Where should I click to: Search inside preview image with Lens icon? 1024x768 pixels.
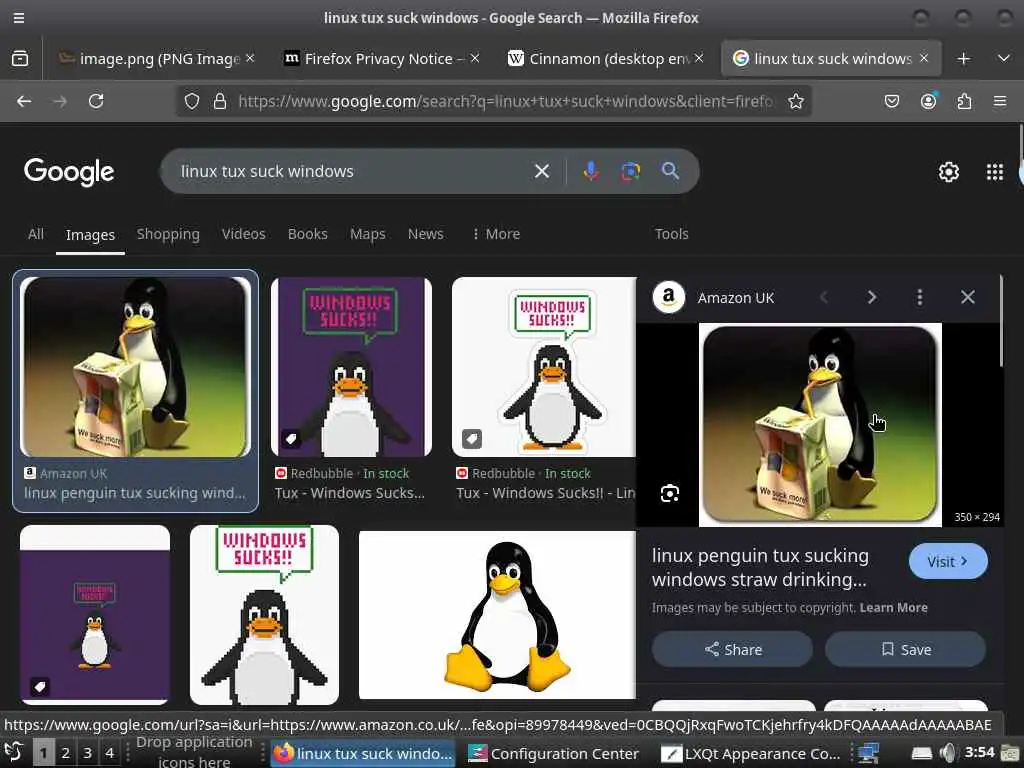point(669,494)
